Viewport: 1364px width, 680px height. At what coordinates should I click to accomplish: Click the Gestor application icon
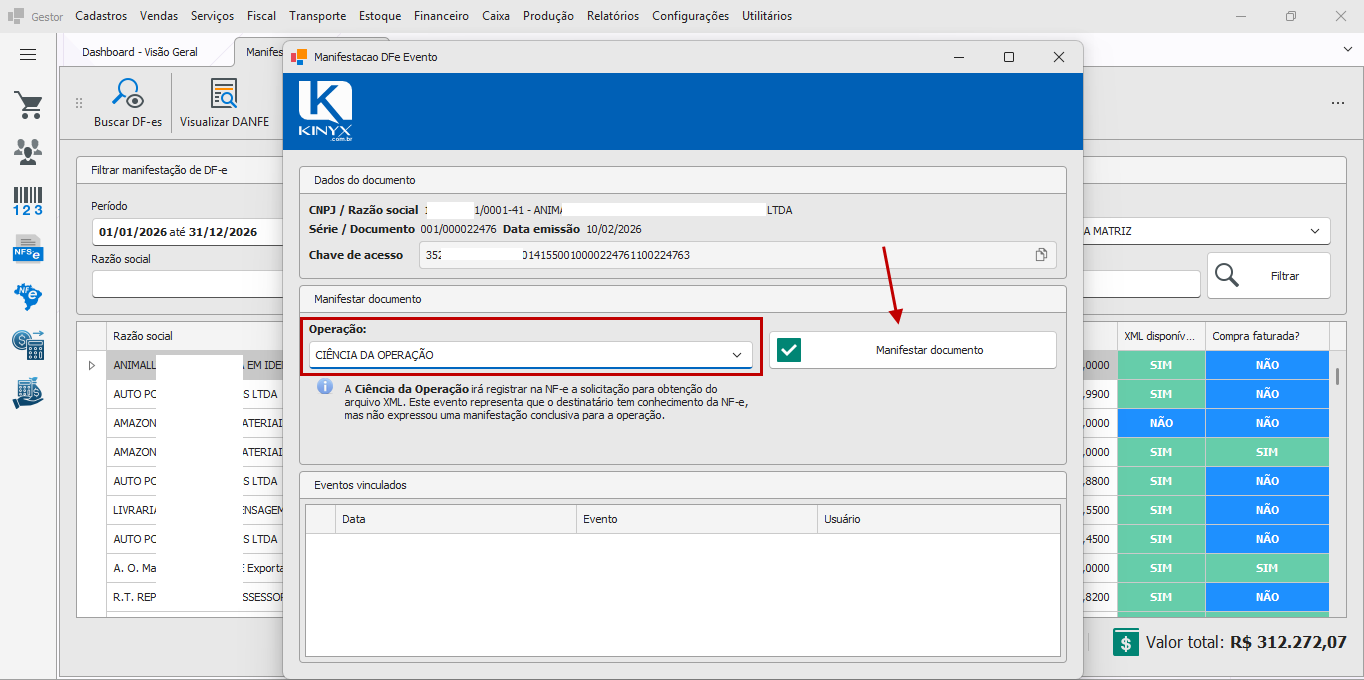point(16,16)
